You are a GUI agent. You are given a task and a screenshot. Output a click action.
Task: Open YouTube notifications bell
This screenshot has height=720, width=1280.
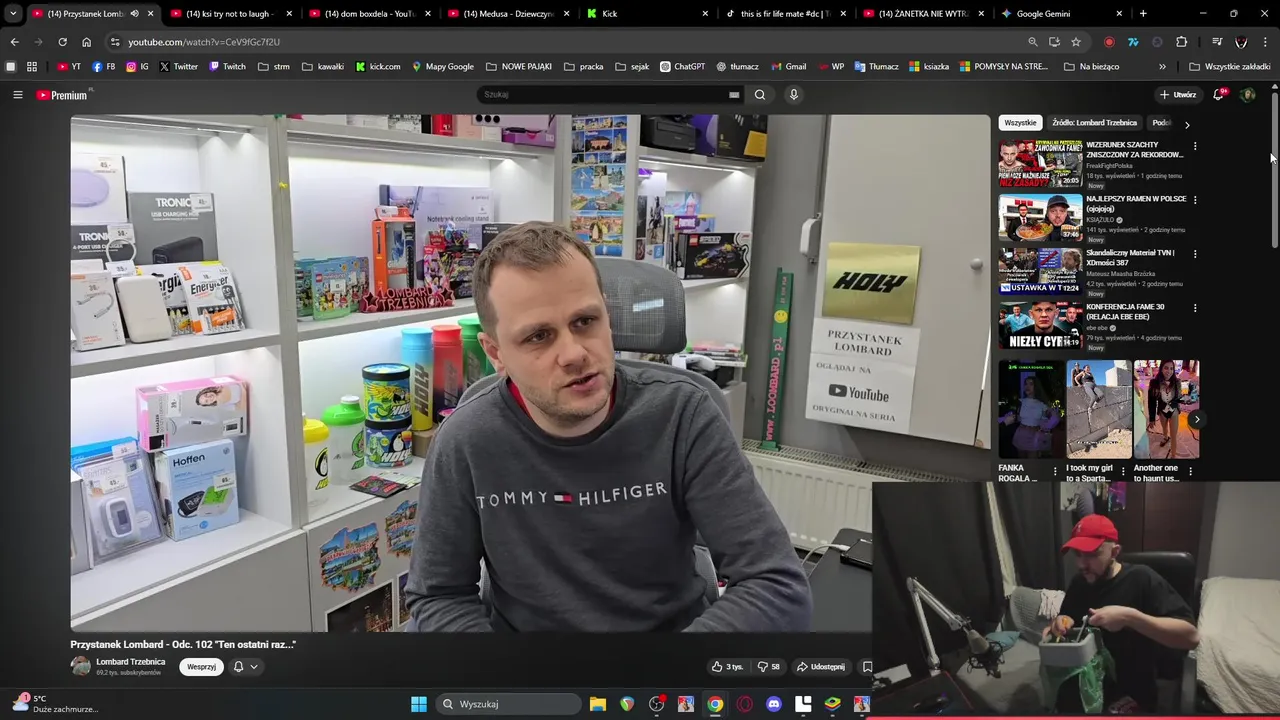(1219, 95)
